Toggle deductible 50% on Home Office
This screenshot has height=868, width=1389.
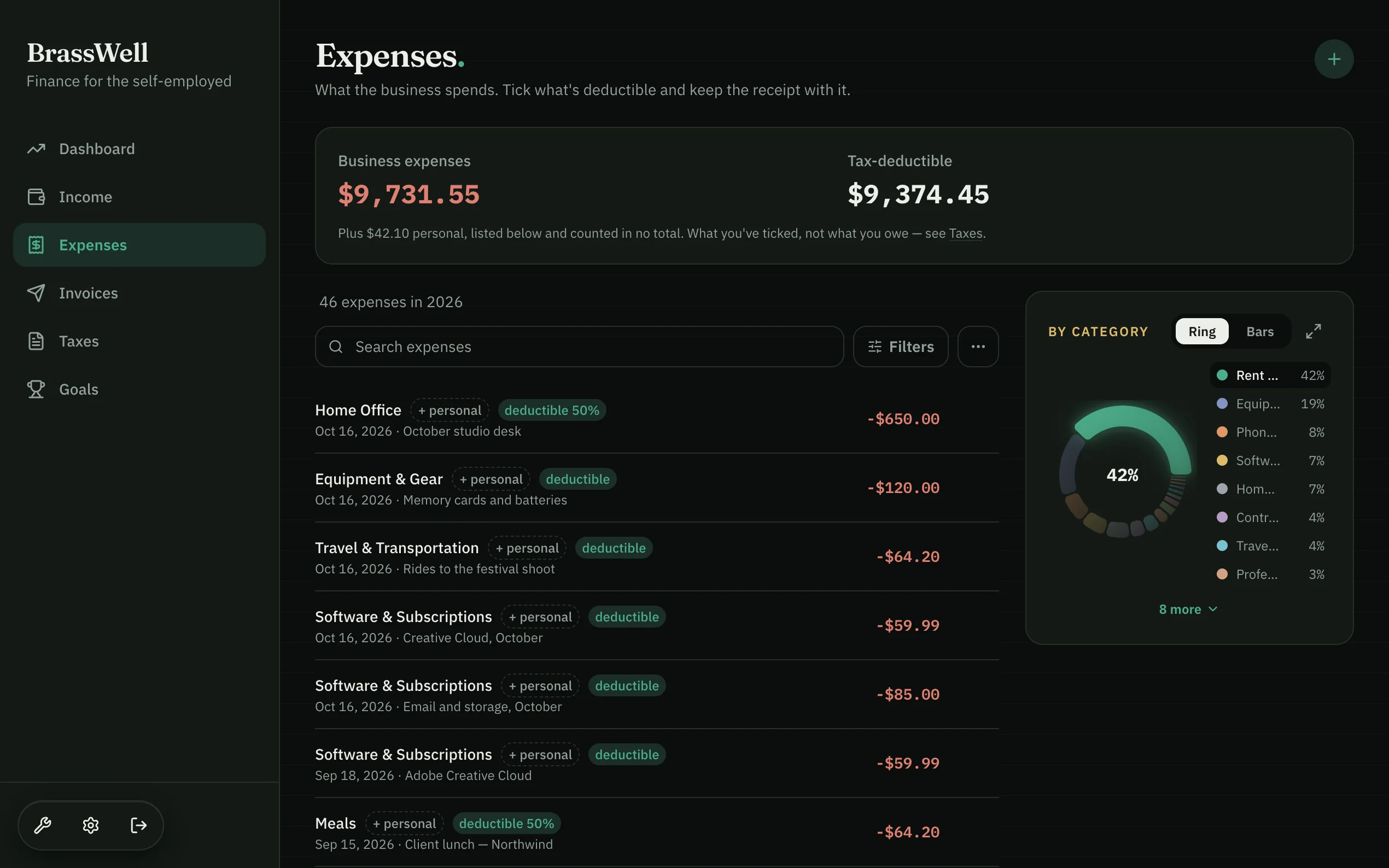pos(552,410)
